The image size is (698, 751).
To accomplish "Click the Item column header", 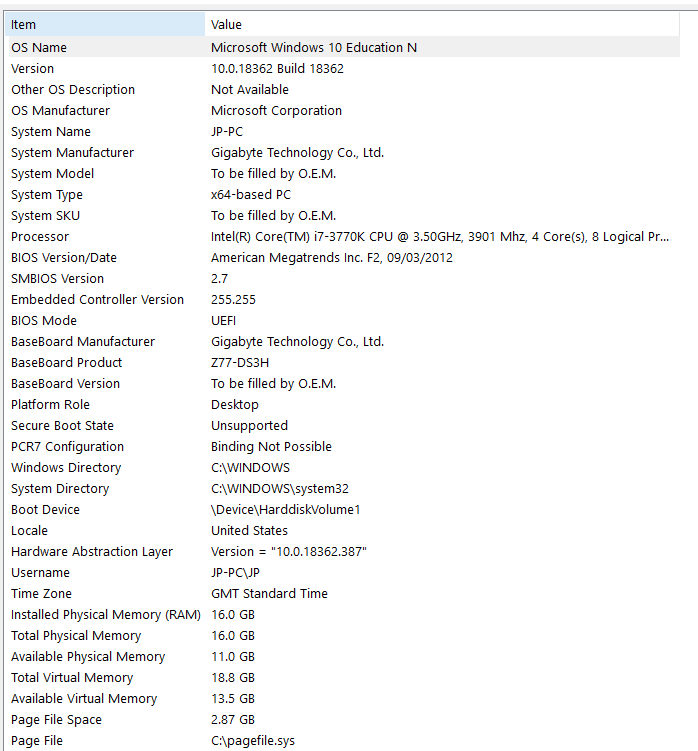I will (x=105, y=24).
